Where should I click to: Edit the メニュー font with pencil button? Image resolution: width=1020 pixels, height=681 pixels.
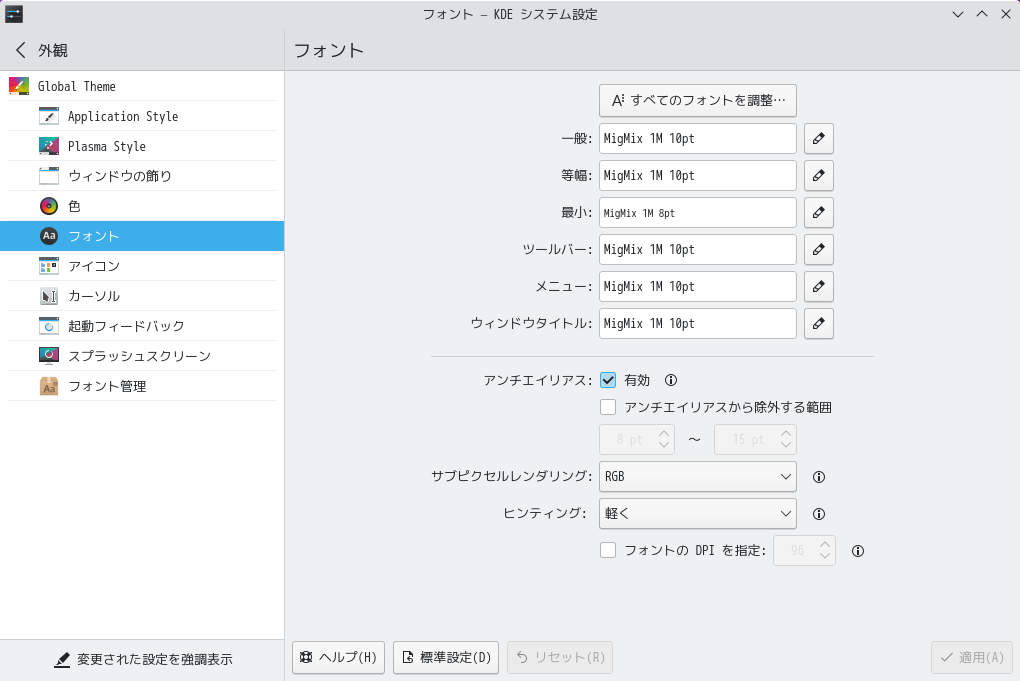(x=818, y=287)
